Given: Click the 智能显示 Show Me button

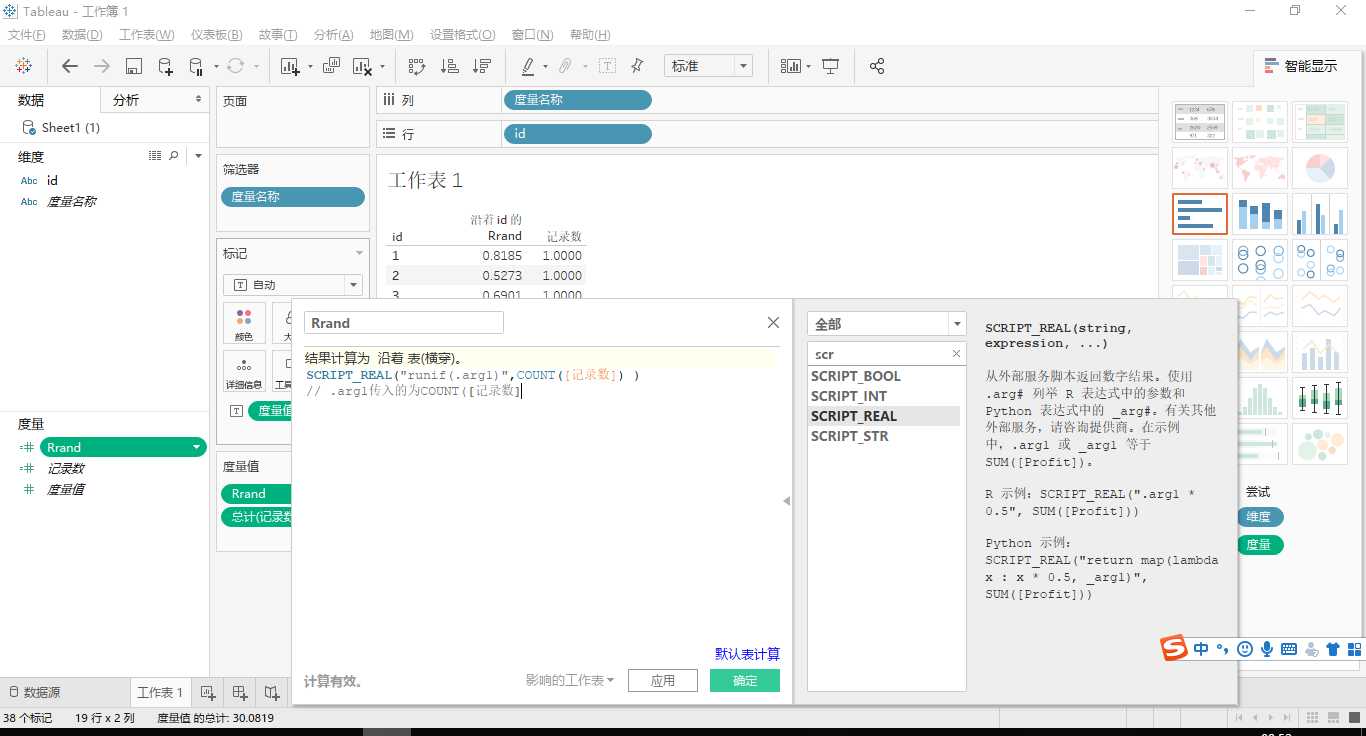Looking at the screenshot, I should 1300,66.
